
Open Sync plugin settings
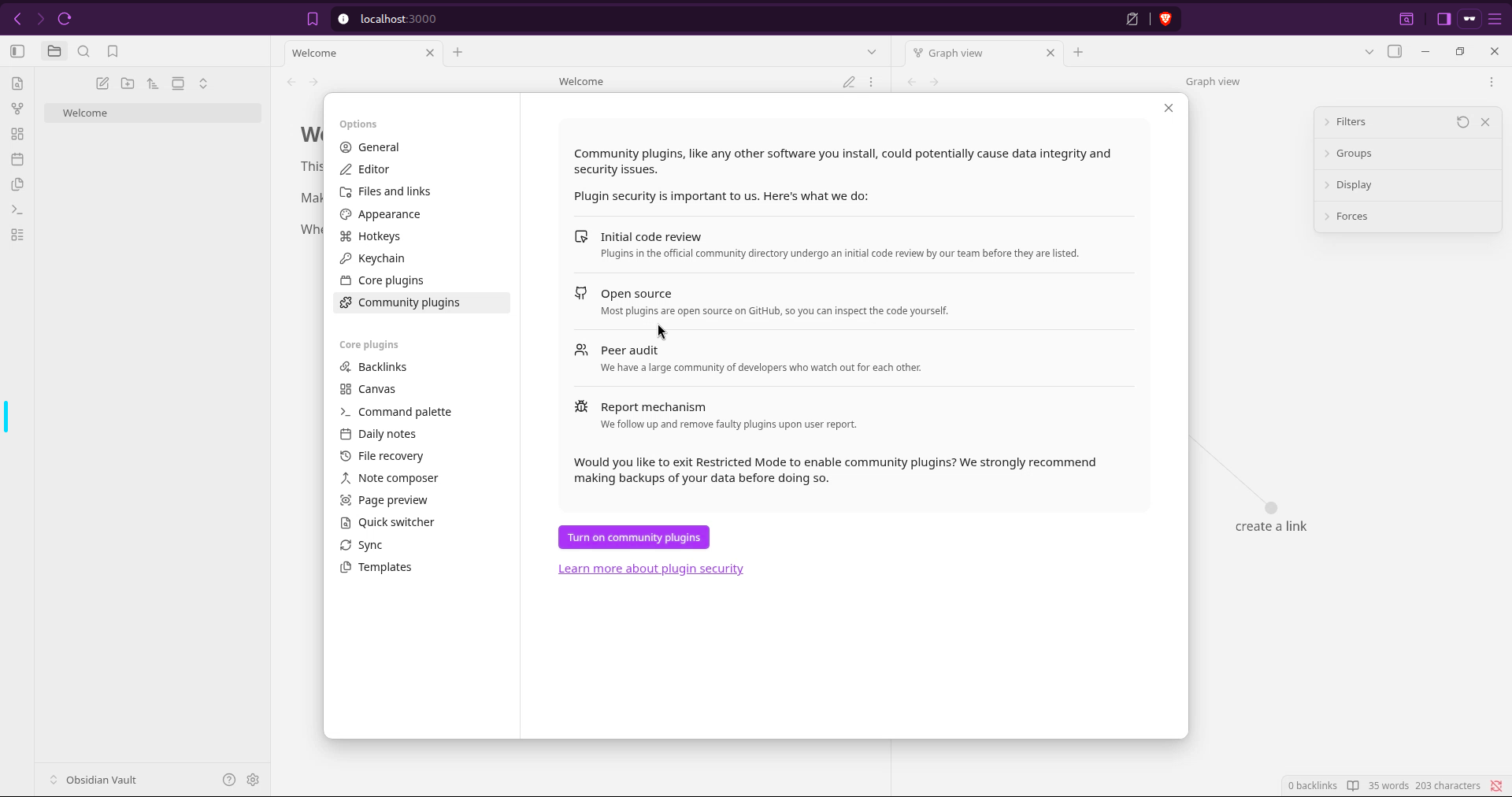pyautogui.click(x=421, y=545)
